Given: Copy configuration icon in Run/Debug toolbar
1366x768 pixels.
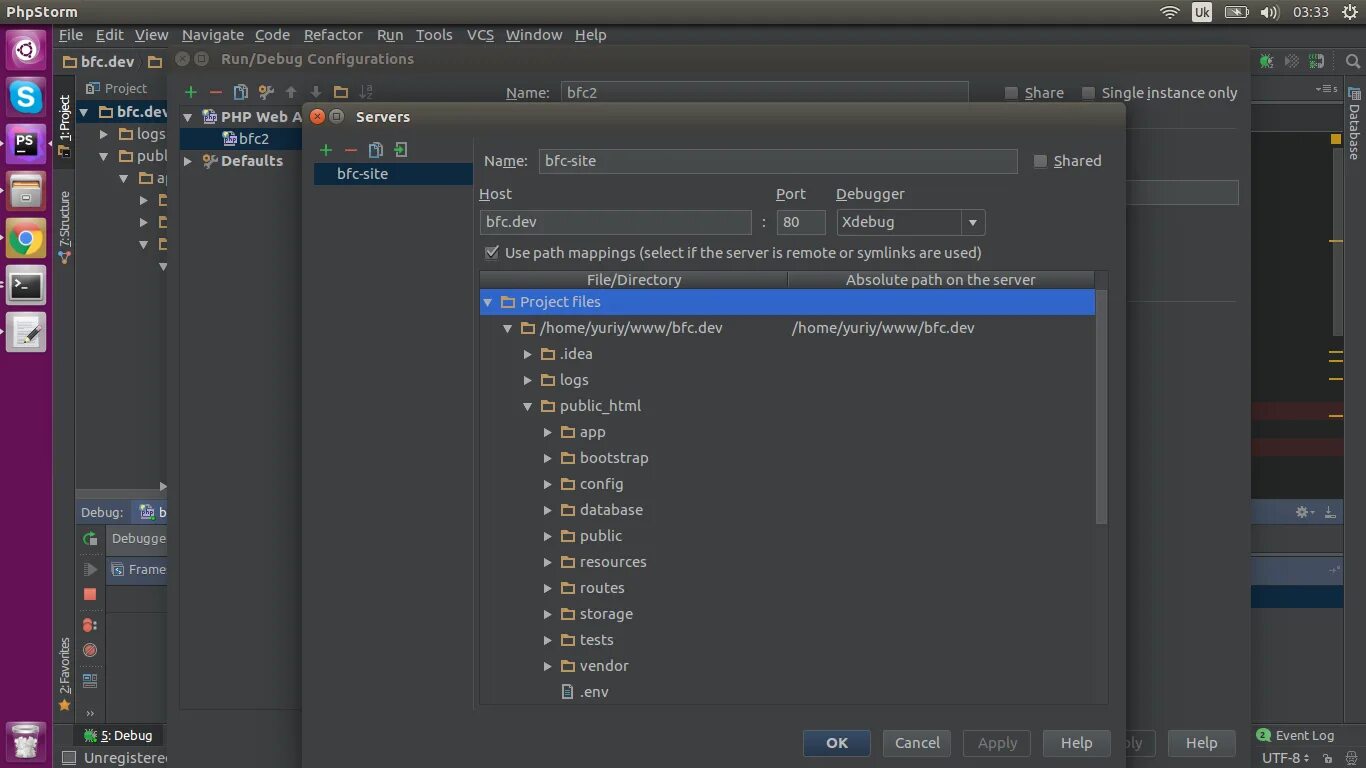Looking at the screenshot, I should point(241,92).
